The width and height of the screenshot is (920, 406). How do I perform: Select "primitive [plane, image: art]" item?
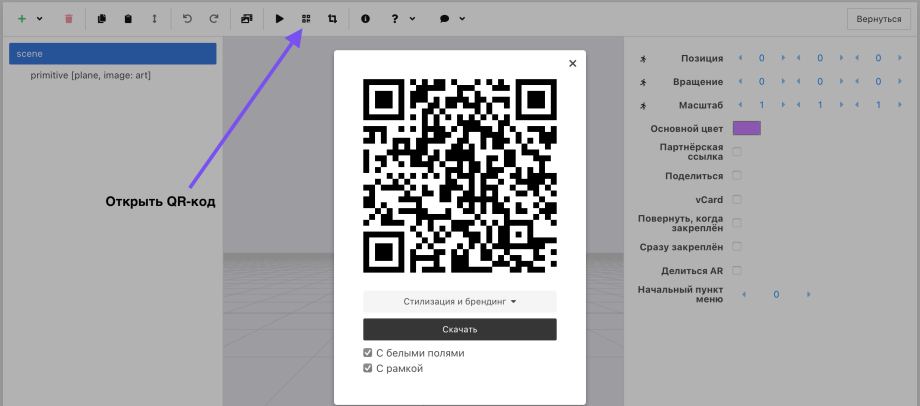(91, 75)
